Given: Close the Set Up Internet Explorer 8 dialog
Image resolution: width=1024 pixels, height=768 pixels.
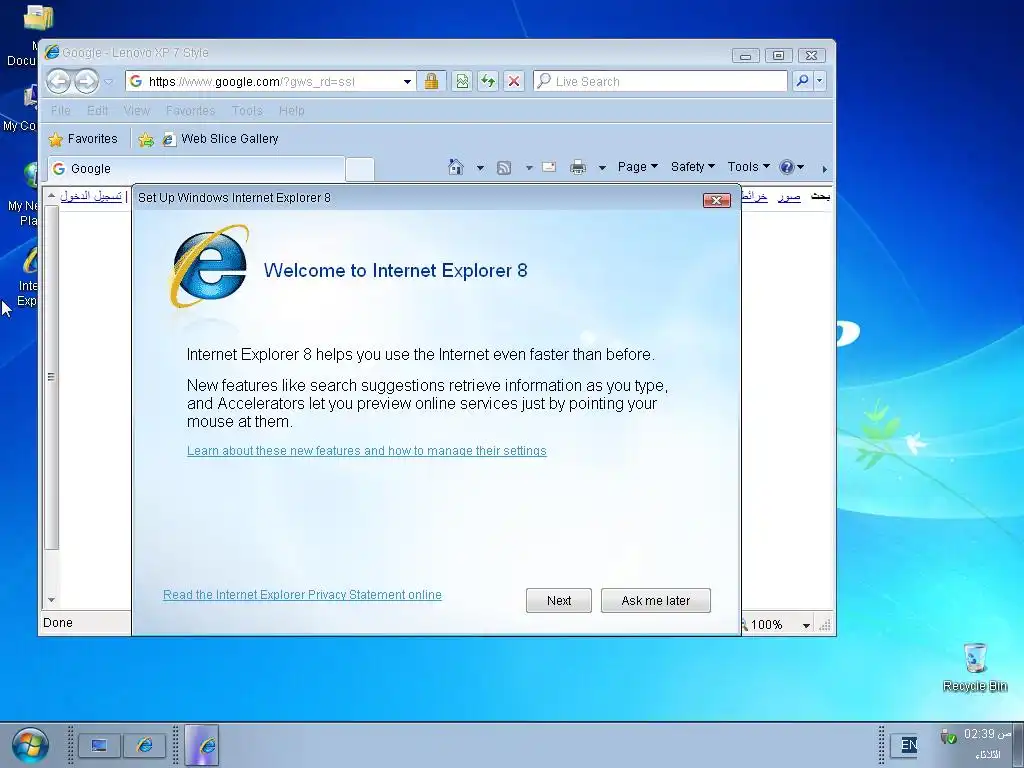Looking at the screenshot, I should (x=716, y=200).
